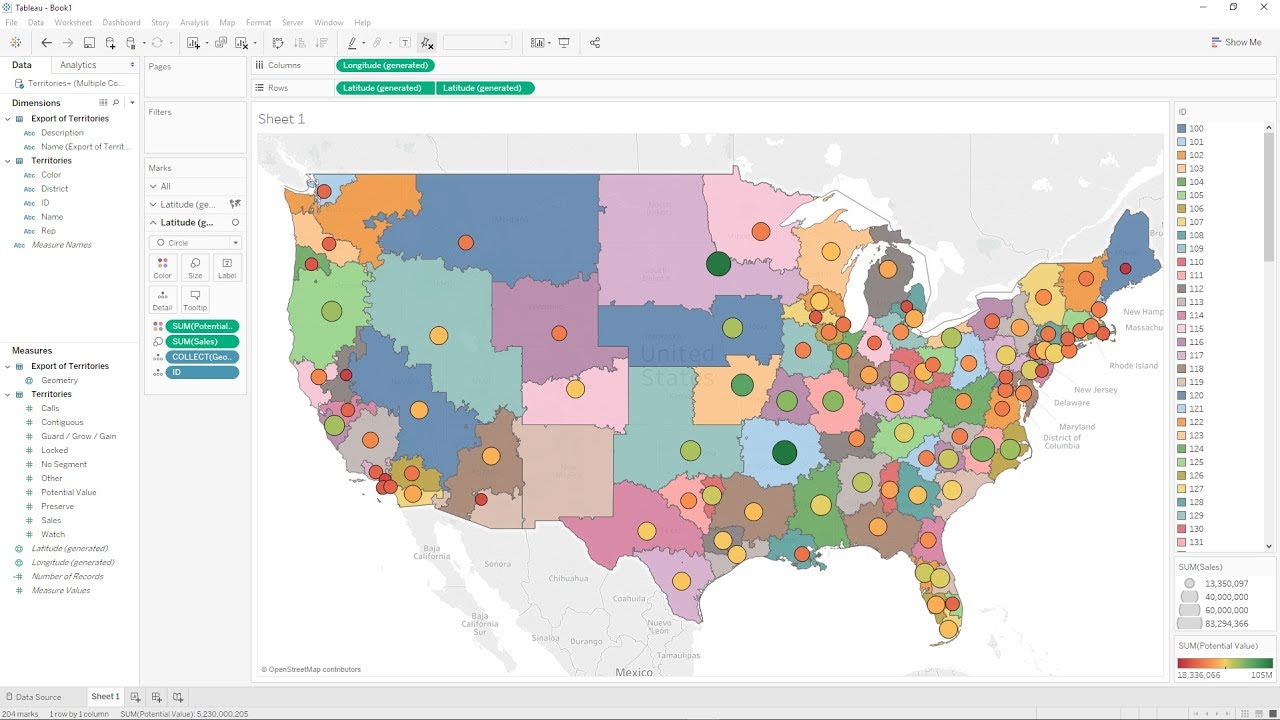Collapse Territories folder under Dimensions

[x=8, y=161]
